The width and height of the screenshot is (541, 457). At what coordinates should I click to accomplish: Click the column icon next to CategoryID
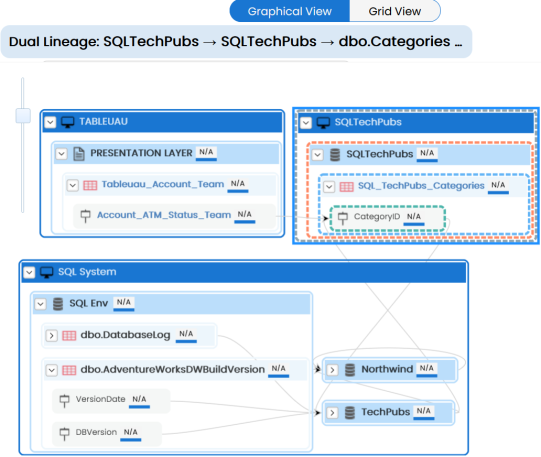343,218
